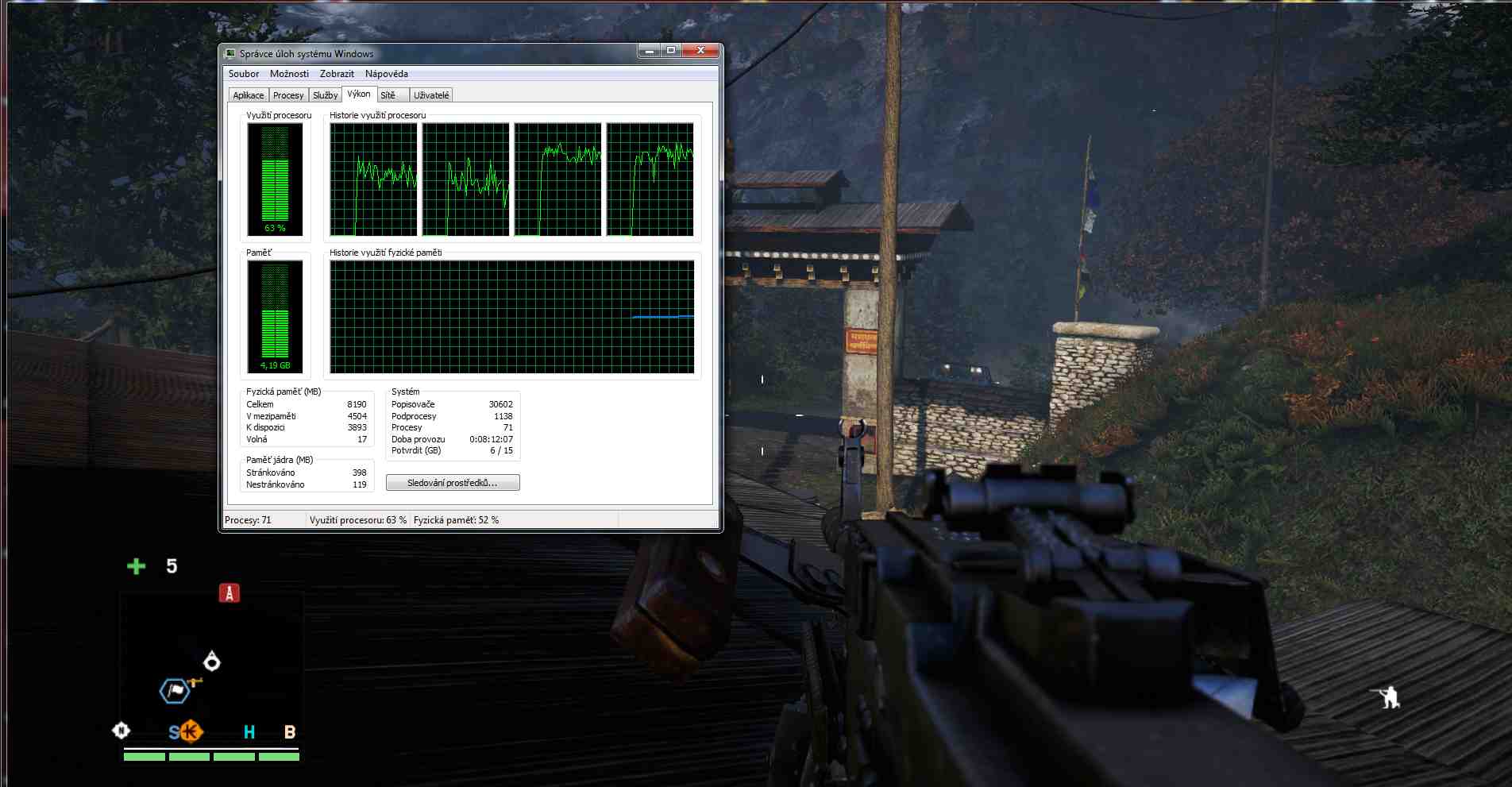1512x787 pixels.
Task: Open the Zobrazit menu
Action: tap(337, 74)
